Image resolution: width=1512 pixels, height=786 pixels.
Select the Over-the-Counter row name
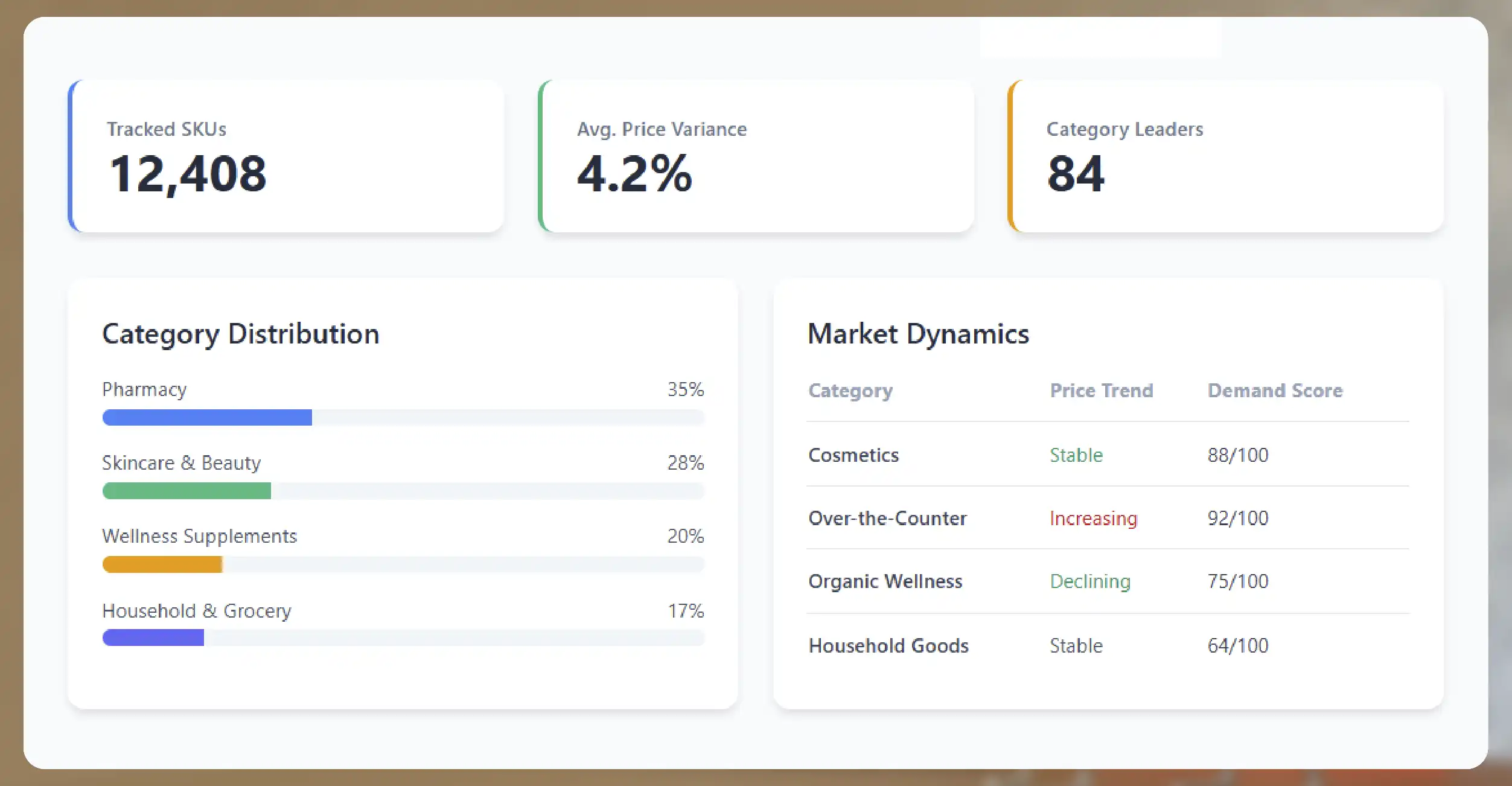[887, 518]
